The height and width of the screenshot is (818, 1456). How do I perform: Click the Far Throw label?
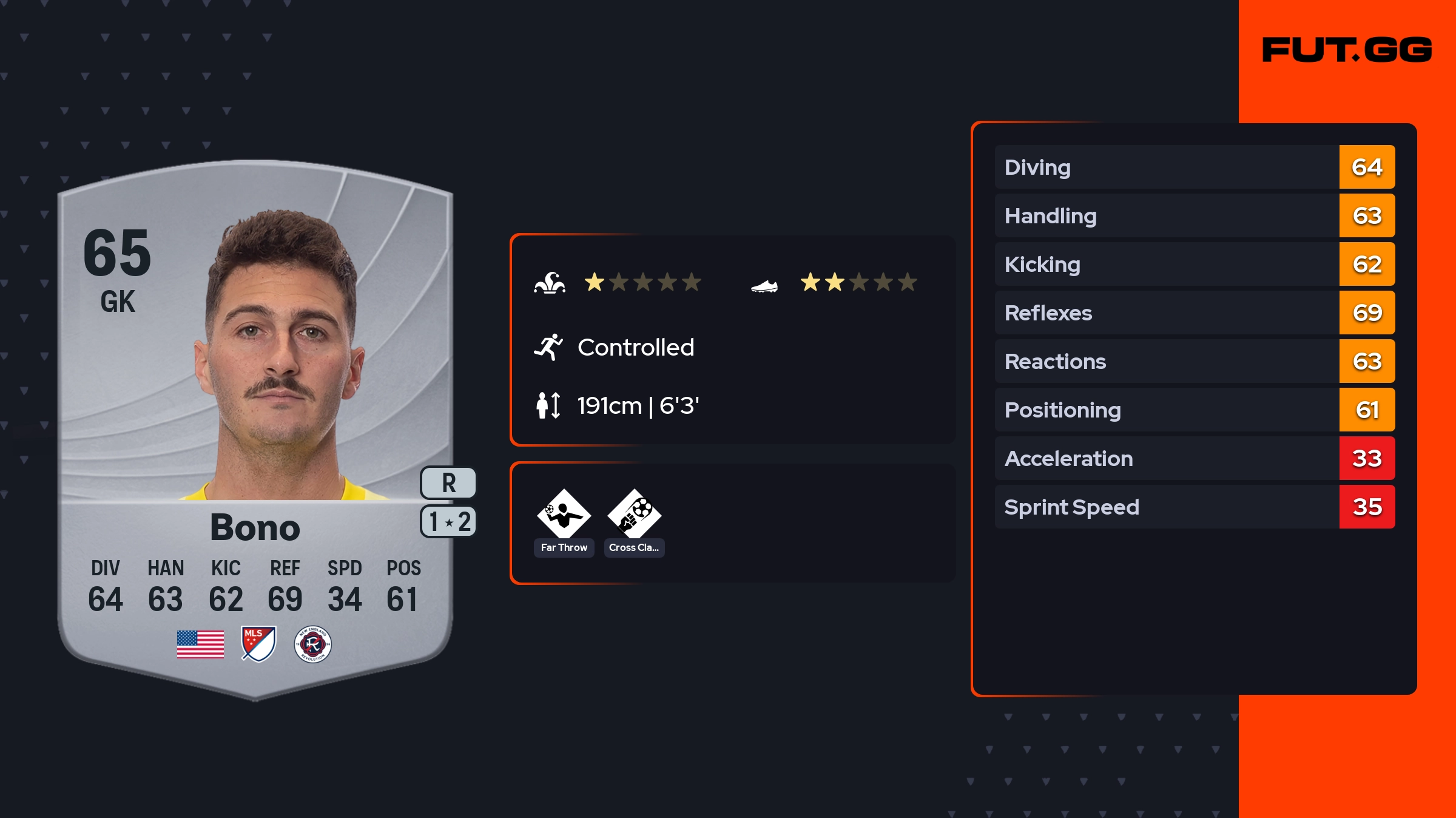(564, 547)
